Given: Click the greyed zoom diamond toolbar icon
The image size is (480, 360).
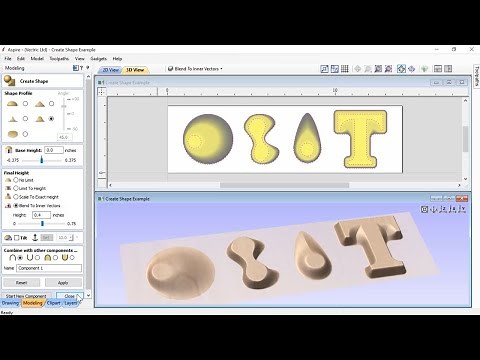Looking at the screenshot, I should [x=358, y=69].
